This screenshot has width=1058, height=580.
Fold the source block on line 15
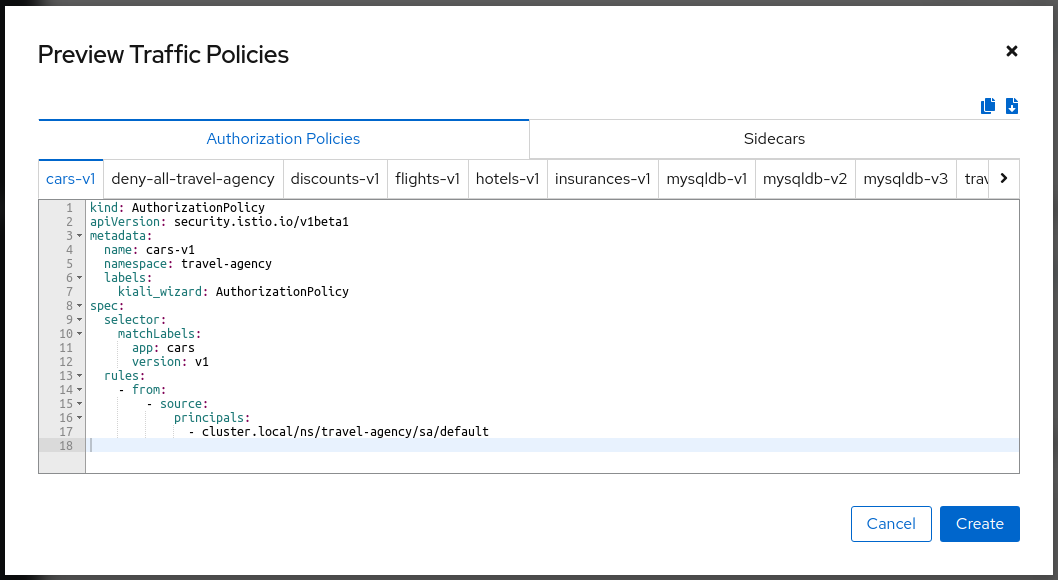click(79, 404)
